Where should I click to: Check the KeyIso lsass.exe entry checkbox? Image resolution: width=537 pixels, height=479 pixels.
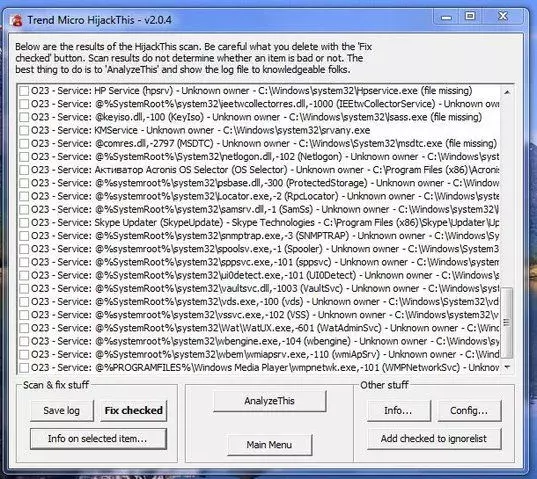(x=24, y=117)
